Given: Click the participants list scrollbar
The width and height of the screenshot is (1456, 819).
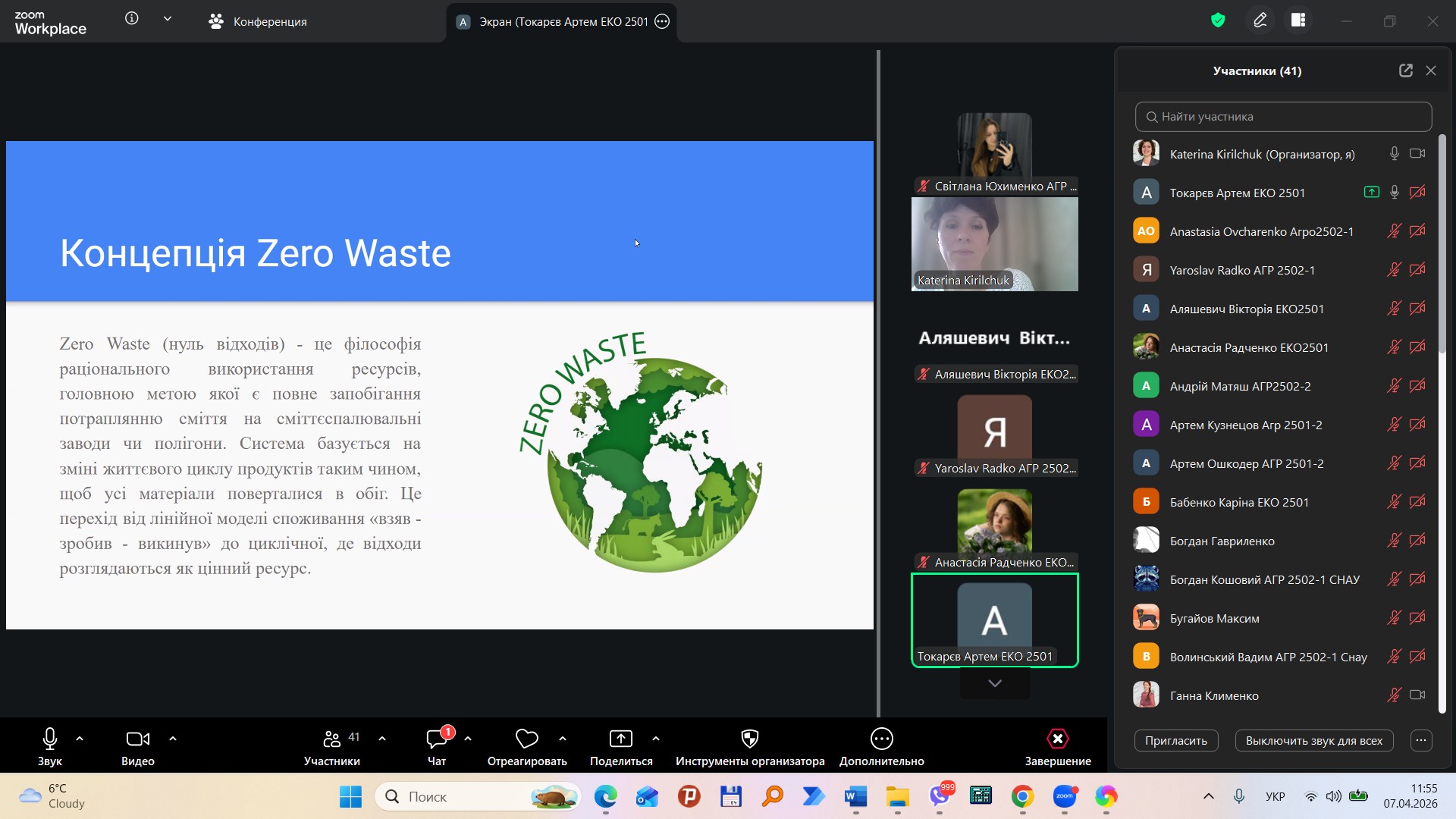Looking at the screenshot, I should click(1442, 243).
